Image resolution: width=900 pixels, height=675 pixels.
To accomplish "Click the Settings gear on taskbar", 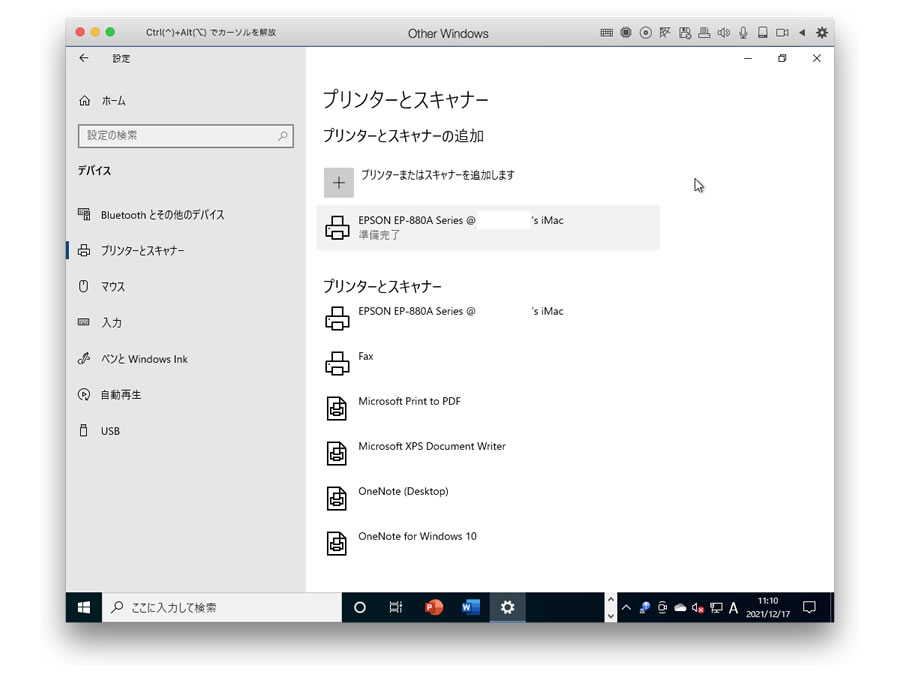I will point(507,607).
